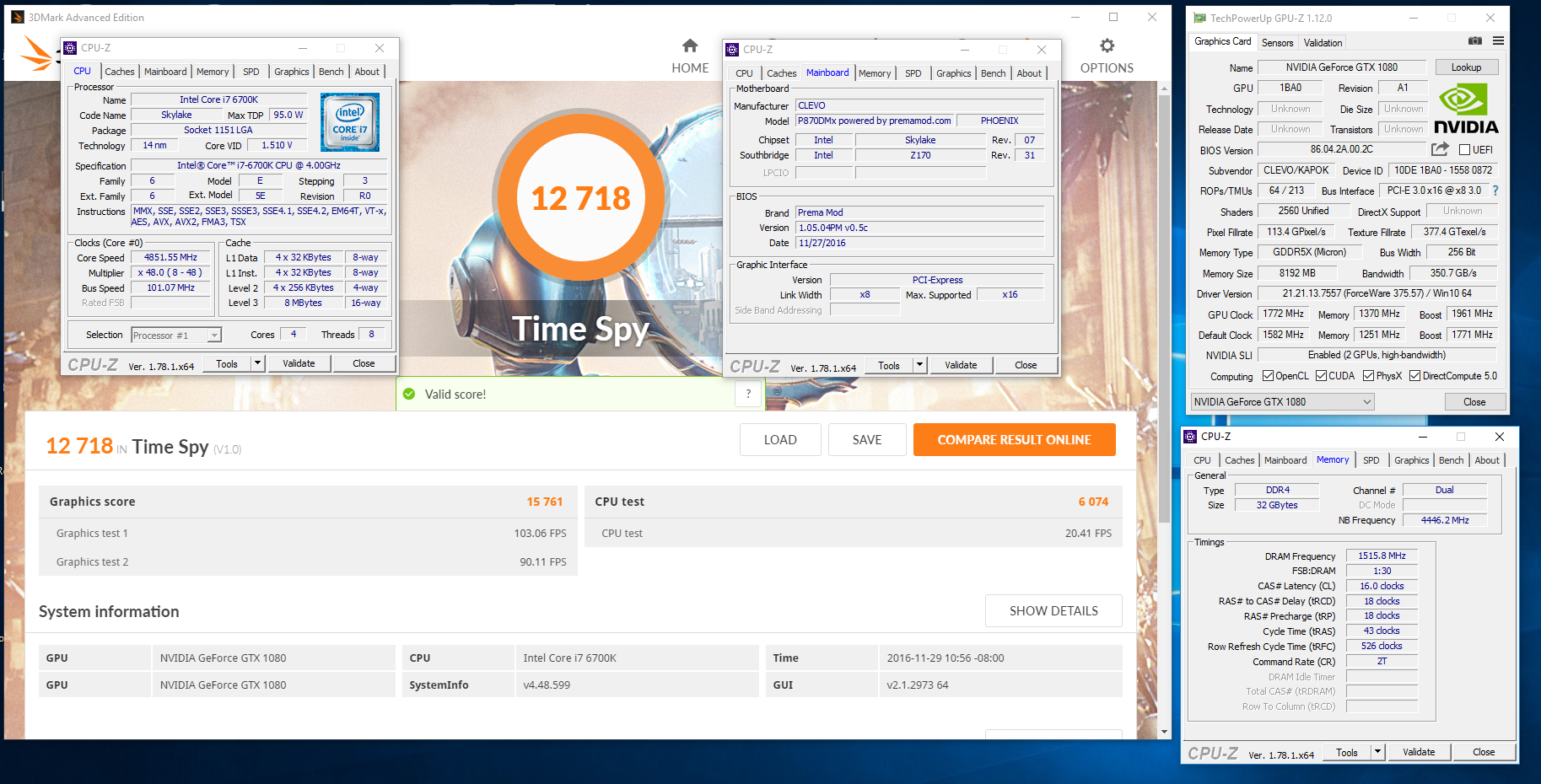Image resolution: width=1541 pixels, height=784 pixels.
Task: Click CPU-Z Memory window title icon
Action: pyautogui.click(x=1190, y=437)
